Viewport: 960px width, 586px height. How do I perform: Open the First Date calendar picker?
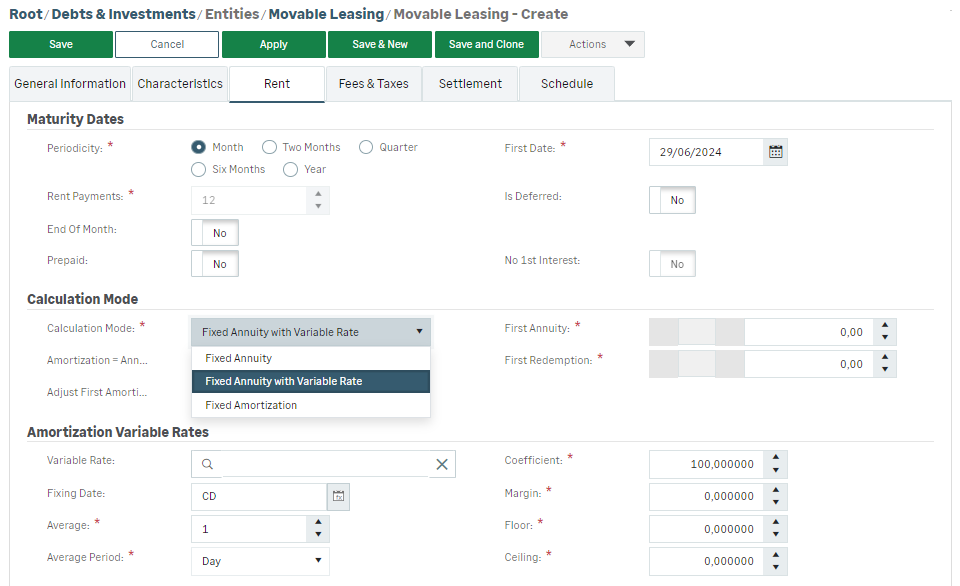tap(775, 152)
